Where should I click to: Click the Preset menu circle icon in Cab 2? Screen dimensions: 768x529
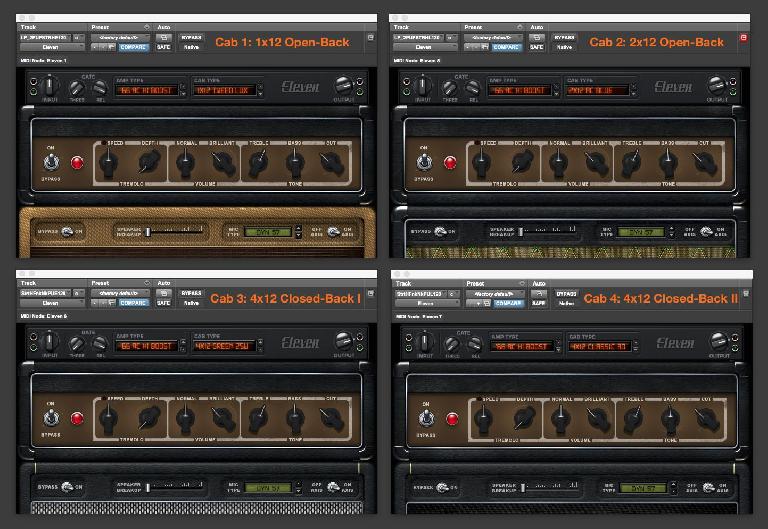click(x=520, y=27)
